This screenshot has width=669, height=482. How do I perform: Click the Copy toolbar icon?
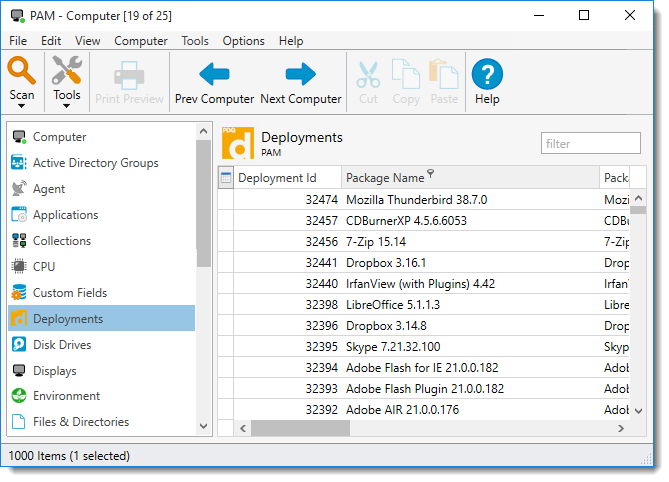tap(406, 74)
